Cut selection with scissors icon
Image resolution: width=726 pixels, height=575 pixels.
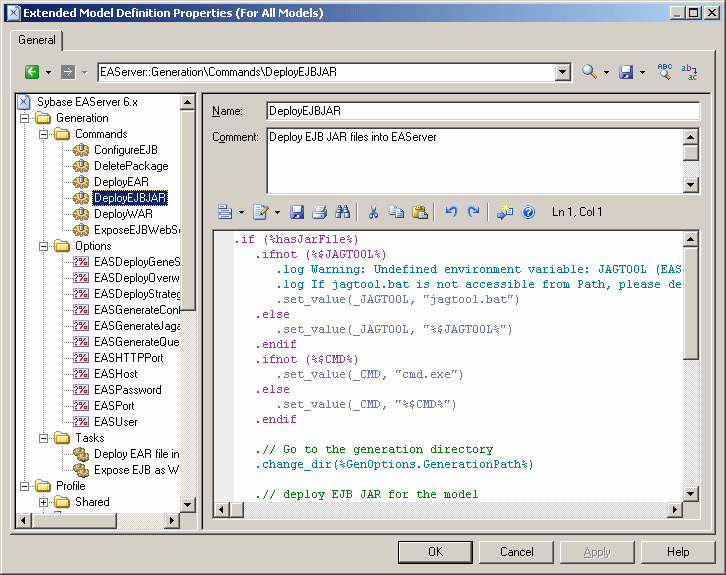[x=373, y=212]
